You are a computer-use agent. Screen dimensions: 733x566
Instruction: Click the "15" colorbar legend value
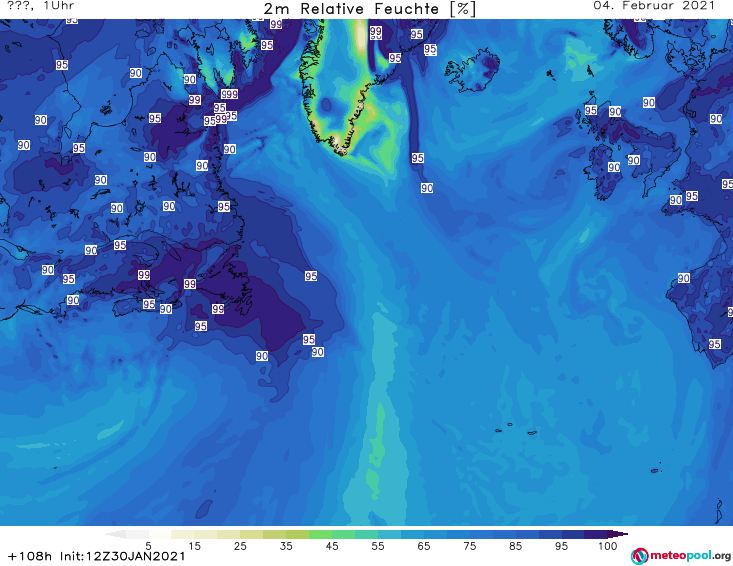point(194,545)
